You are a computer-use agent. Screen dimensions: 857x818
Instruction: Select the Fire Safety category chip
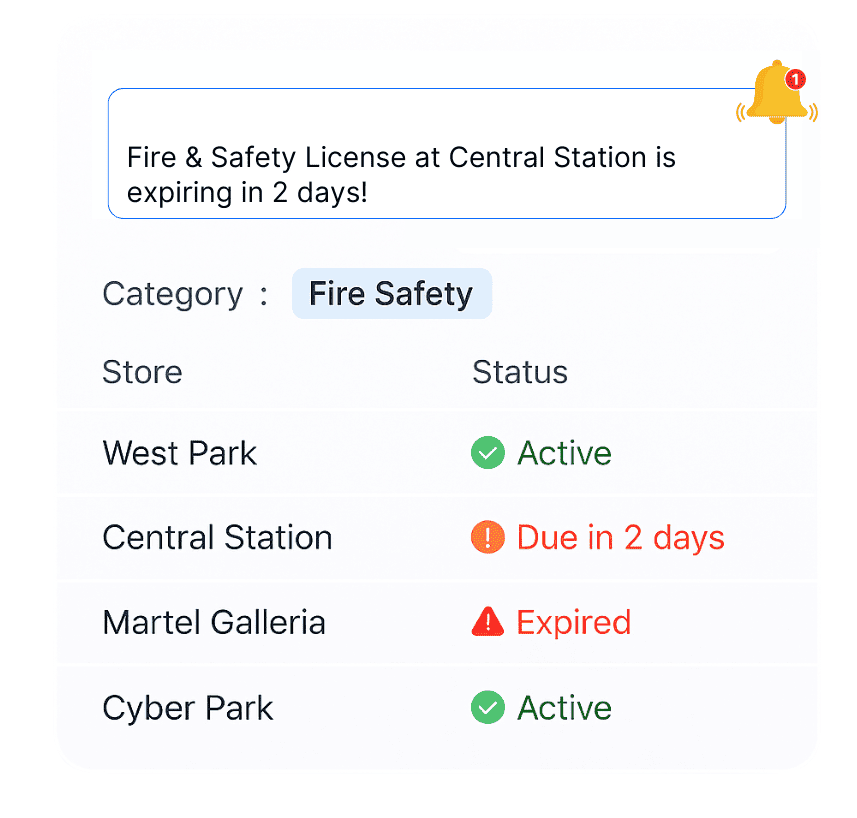[x=392, y=293]
